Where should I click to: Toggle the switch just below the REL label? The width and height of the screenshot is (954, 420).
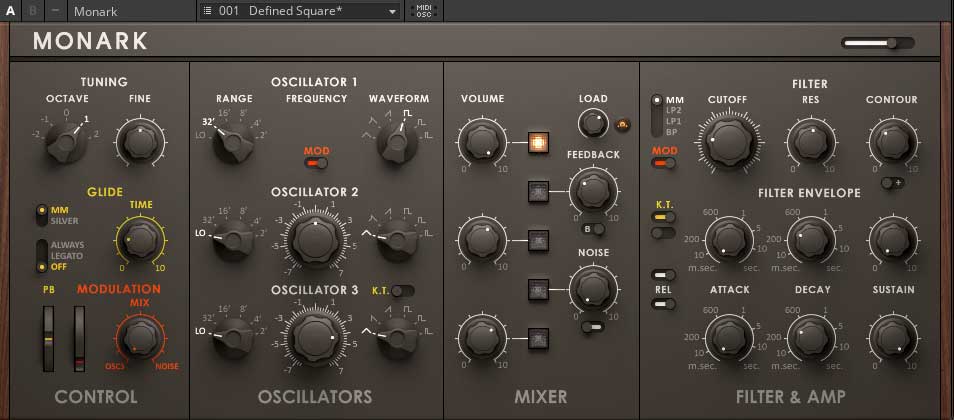(x=663, y=303)
